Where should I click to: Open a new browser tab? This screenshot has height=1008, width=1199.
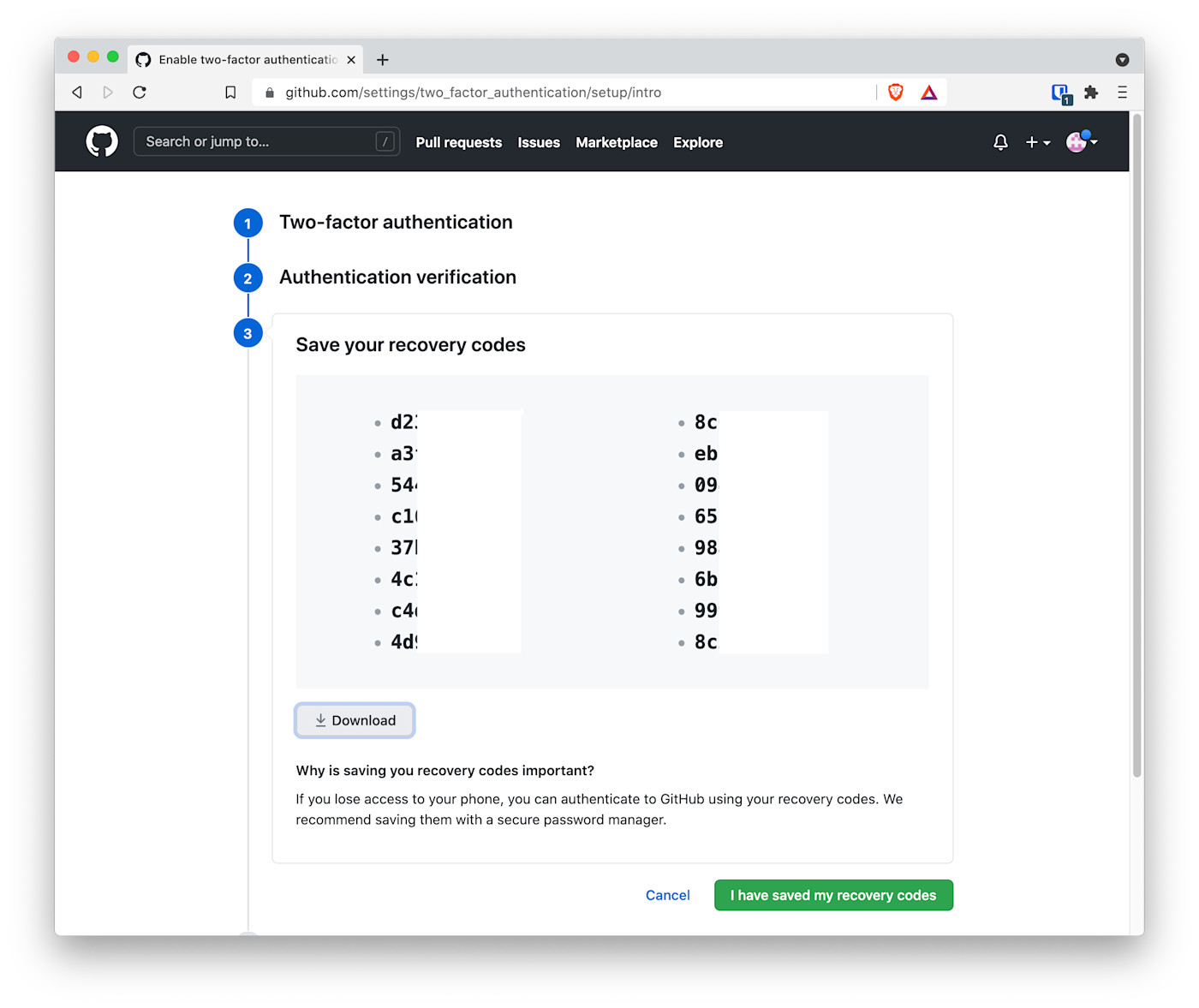click(383, 60)
